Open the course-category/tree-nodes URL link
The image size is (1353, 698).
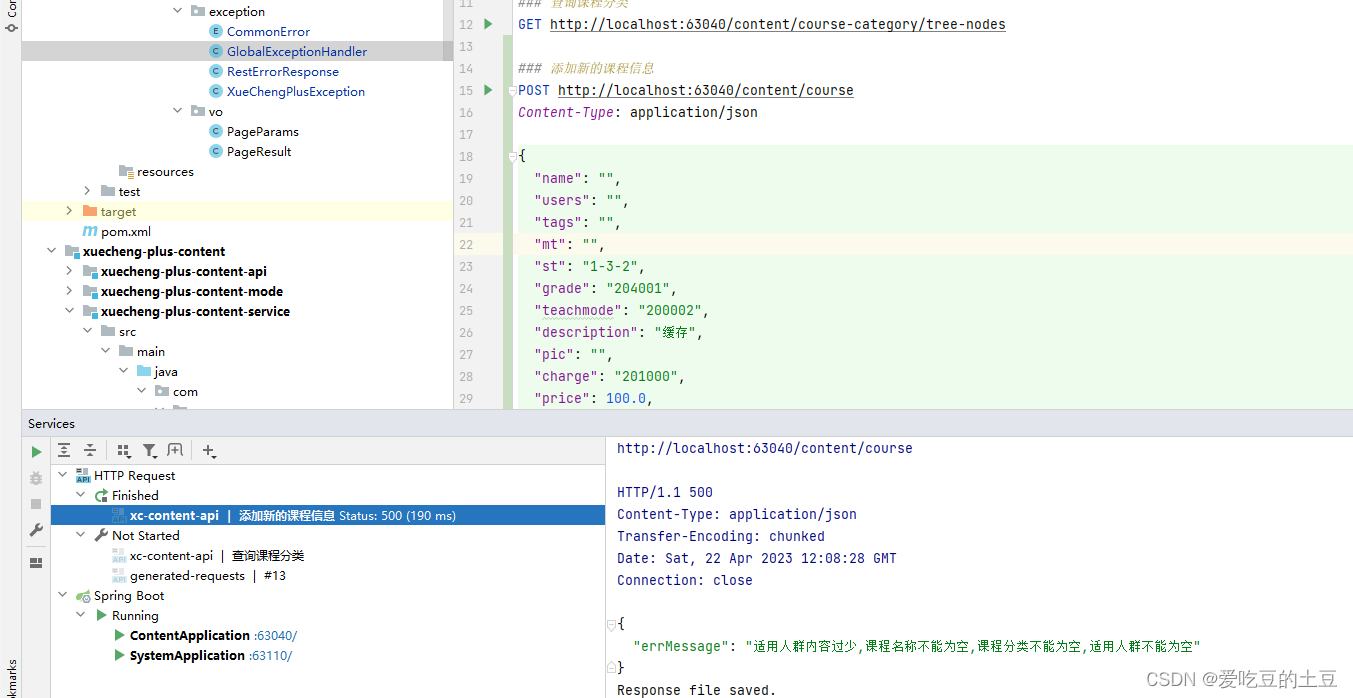pyautogui.click(x=778, y=24)
